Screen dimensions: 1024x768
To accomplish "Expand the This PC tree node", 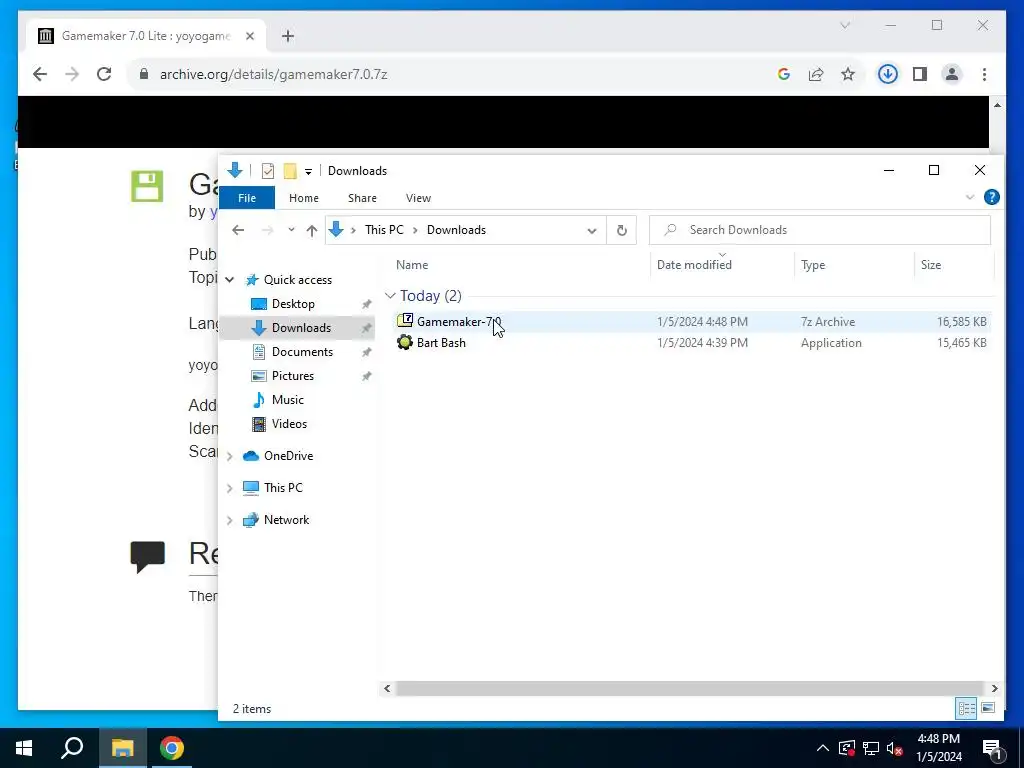I will pyautogui.click(x=230, y=488).
